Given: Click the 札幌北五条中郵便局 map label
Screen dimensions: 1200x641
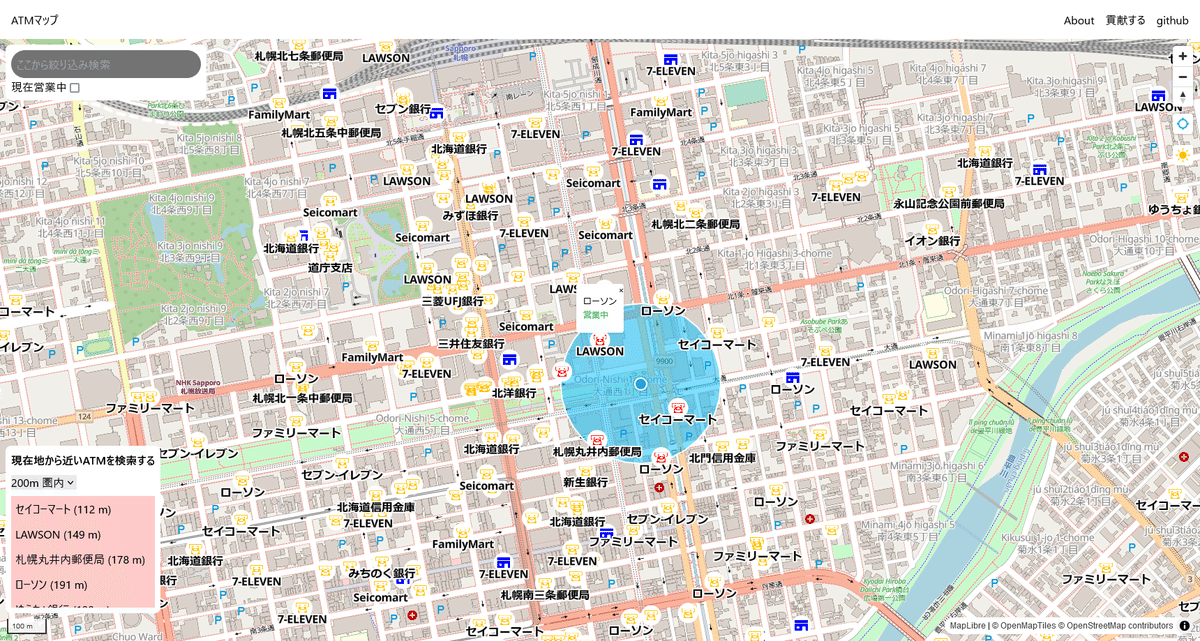Looking at the screenshot, I should 331,133.
